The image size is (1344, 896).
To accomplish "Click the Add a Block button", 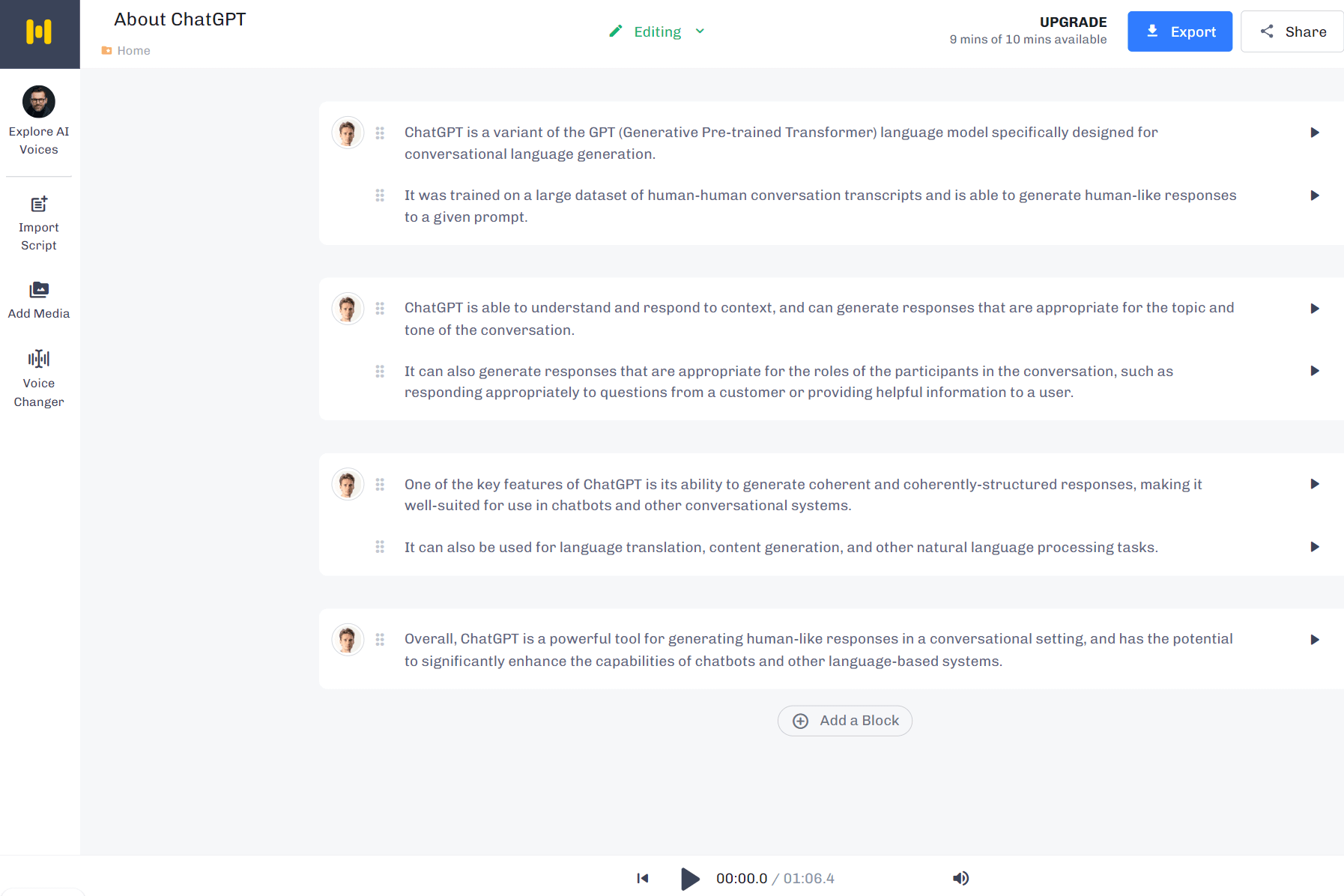I will coord(845,721).
